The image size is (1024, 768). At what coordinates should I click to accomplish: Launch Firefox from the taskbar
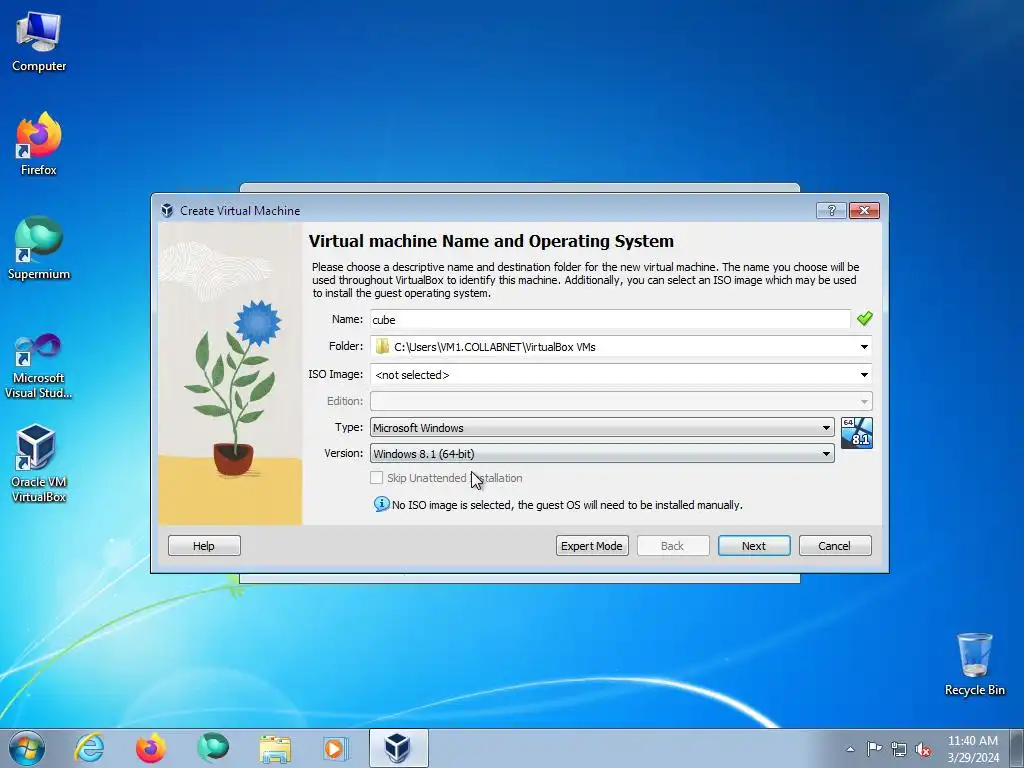click(151, 748)
